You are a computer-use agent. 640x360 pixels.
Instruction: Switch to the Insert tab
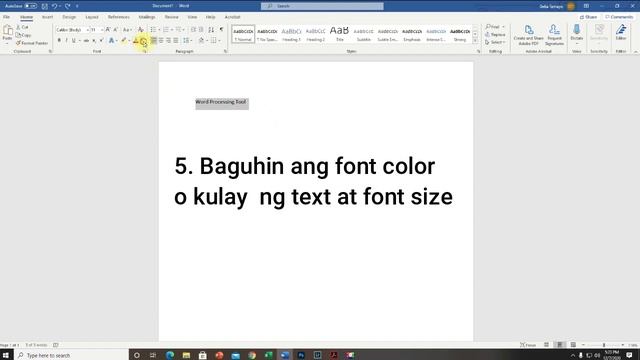click(47, 17)
